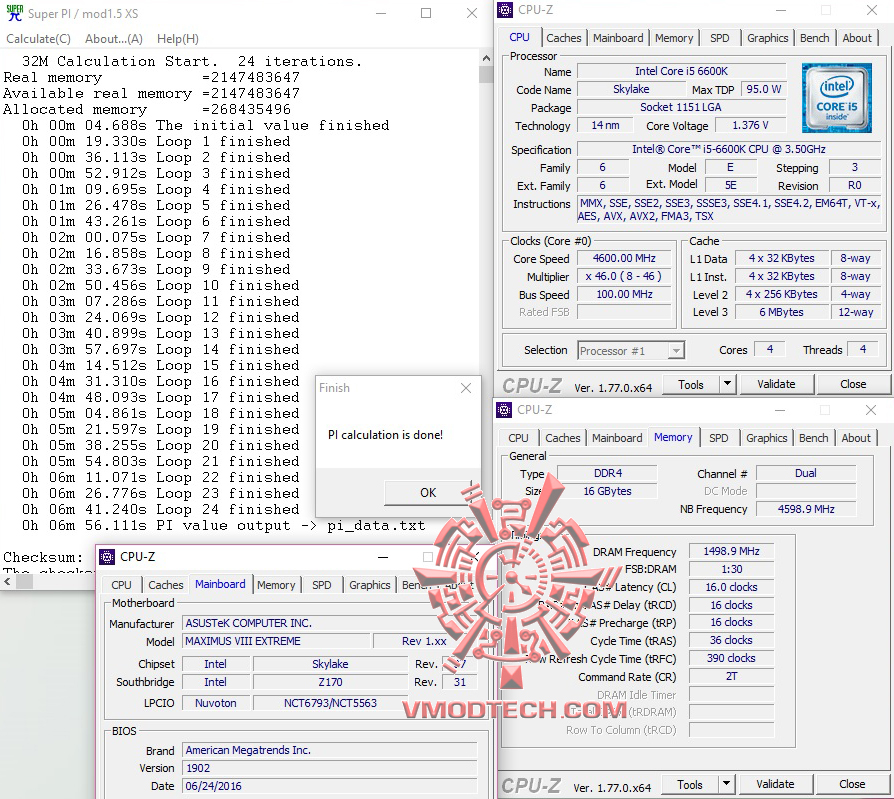Click Tools button in top CPU-Z window

pyautogui.click(x=690, y=385)
